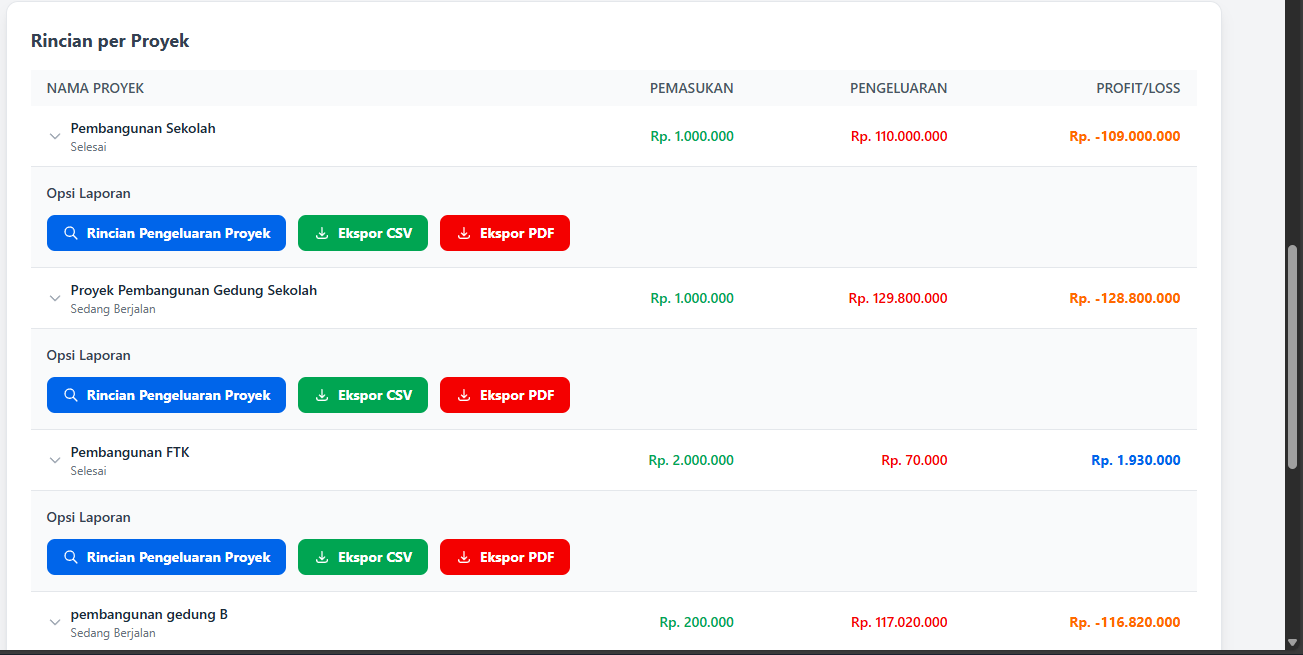The height and width of the screenshot is (655, 1303).
Task: Click the Profit/Loss column header
Action: pos(1138,88)
